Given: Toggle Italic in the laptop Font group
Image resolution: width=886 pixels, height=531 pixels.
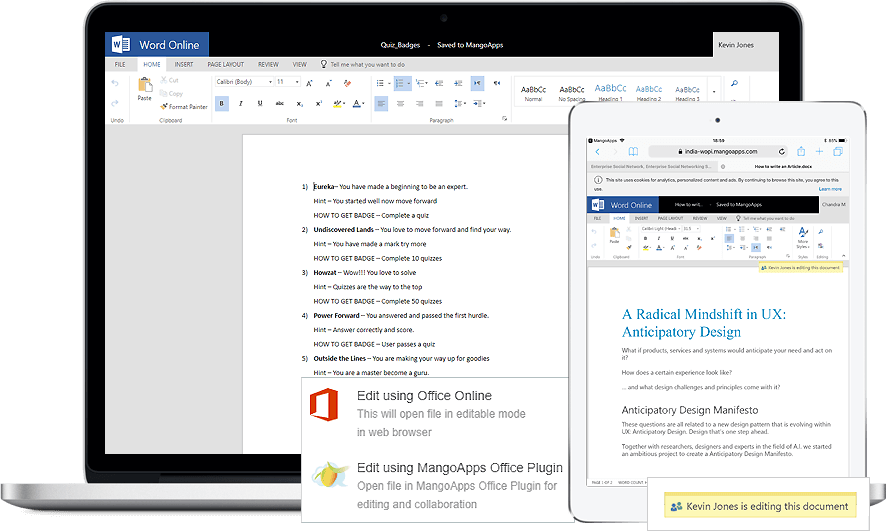Looking at the screenshot, I should 241,103.
